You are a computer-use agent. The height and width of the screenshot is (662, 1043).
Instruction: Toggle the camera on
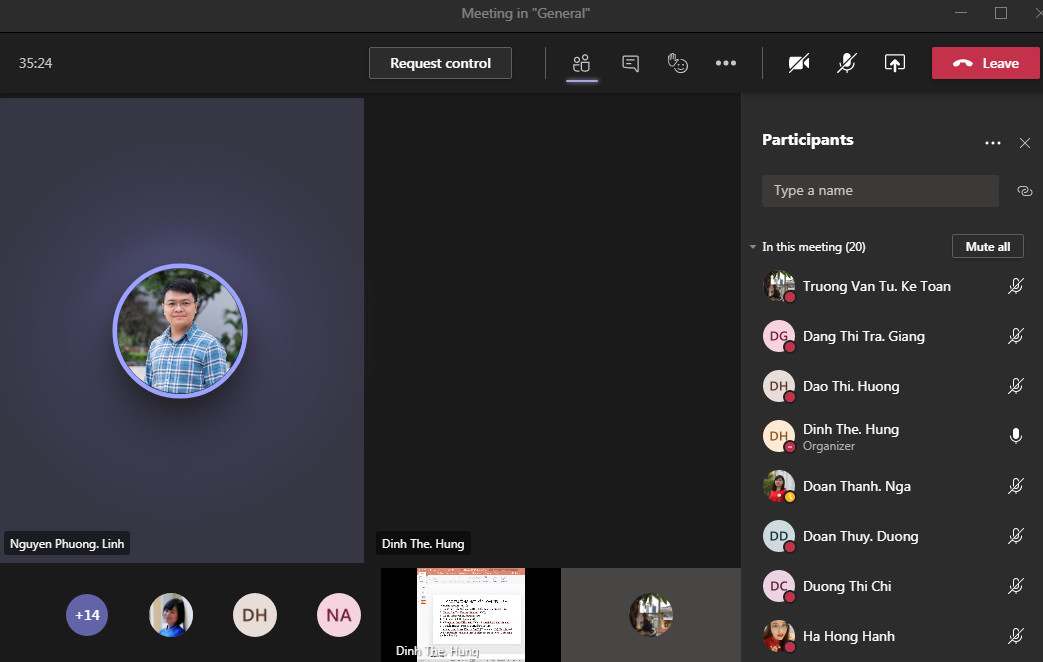[798, 63]
